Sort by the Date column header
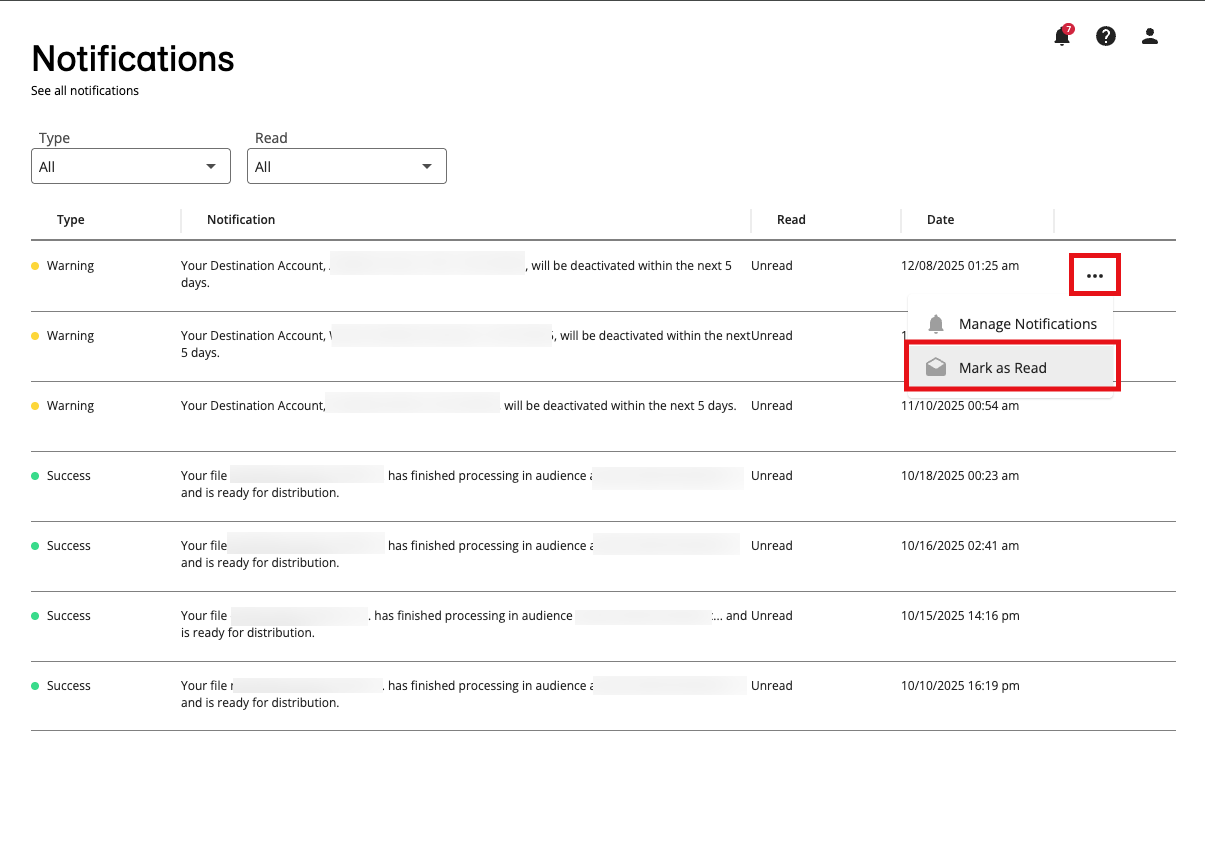The height and width of the screenshot is (863, 1205). click(x=940, y=220)
